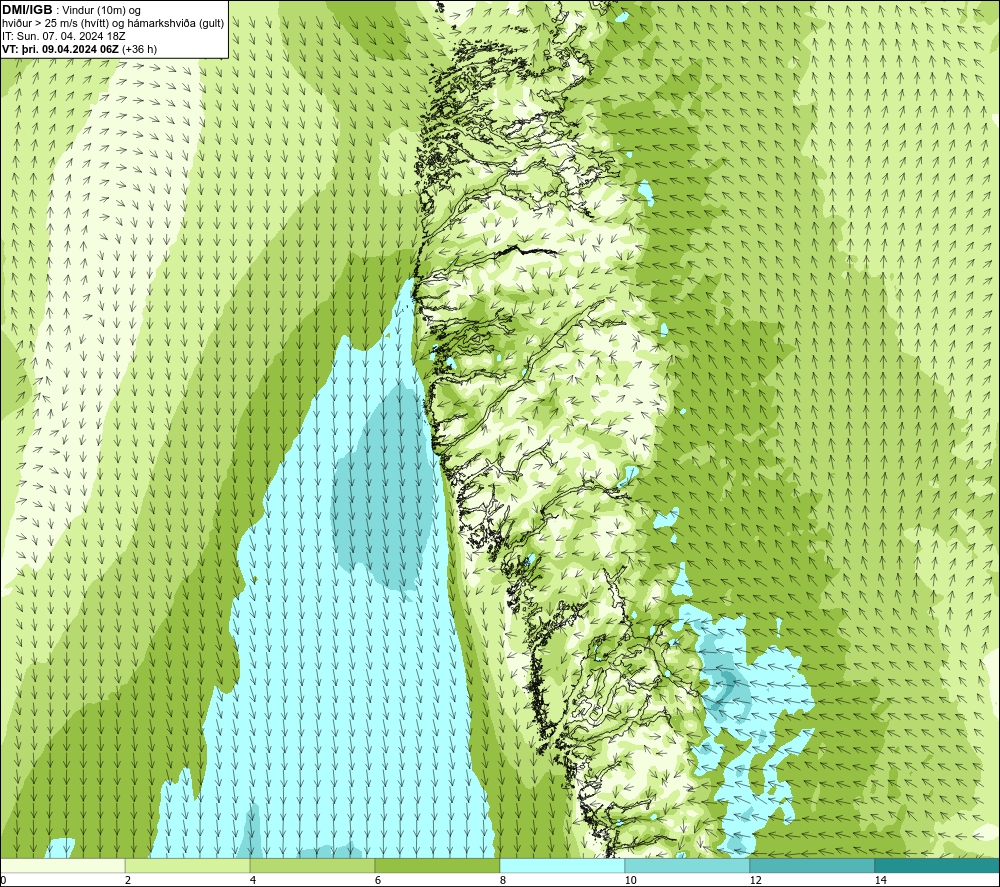Click the dark green 6–8 m/s legend swatch

coord(438,865)
